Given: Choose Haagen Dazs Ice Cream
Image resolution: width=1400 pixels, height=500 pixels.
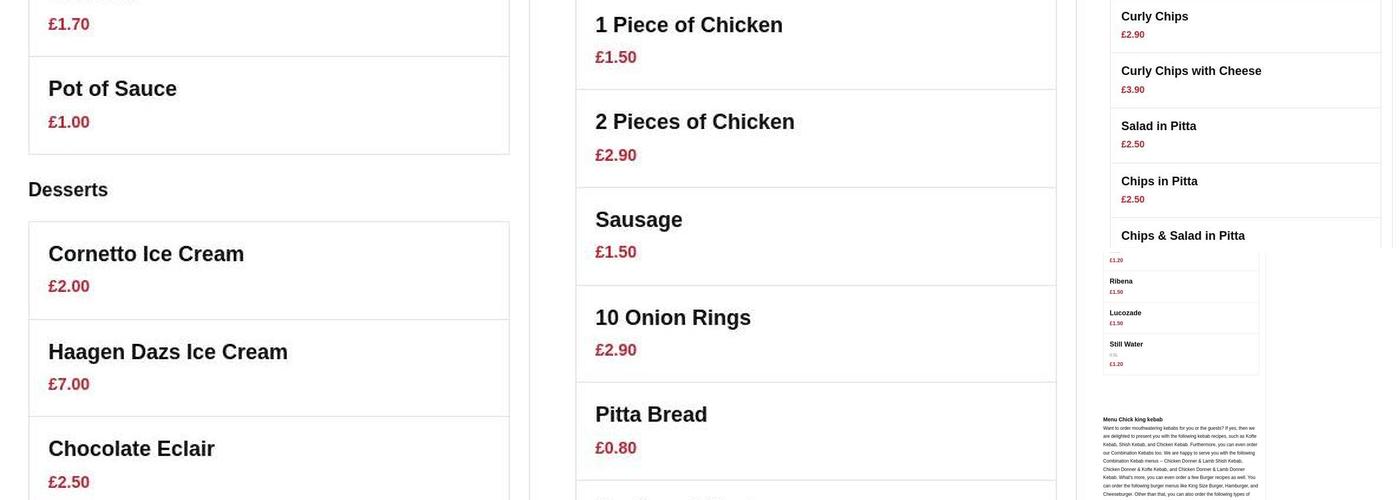Looking at the screenshot, I should [168, 352].
